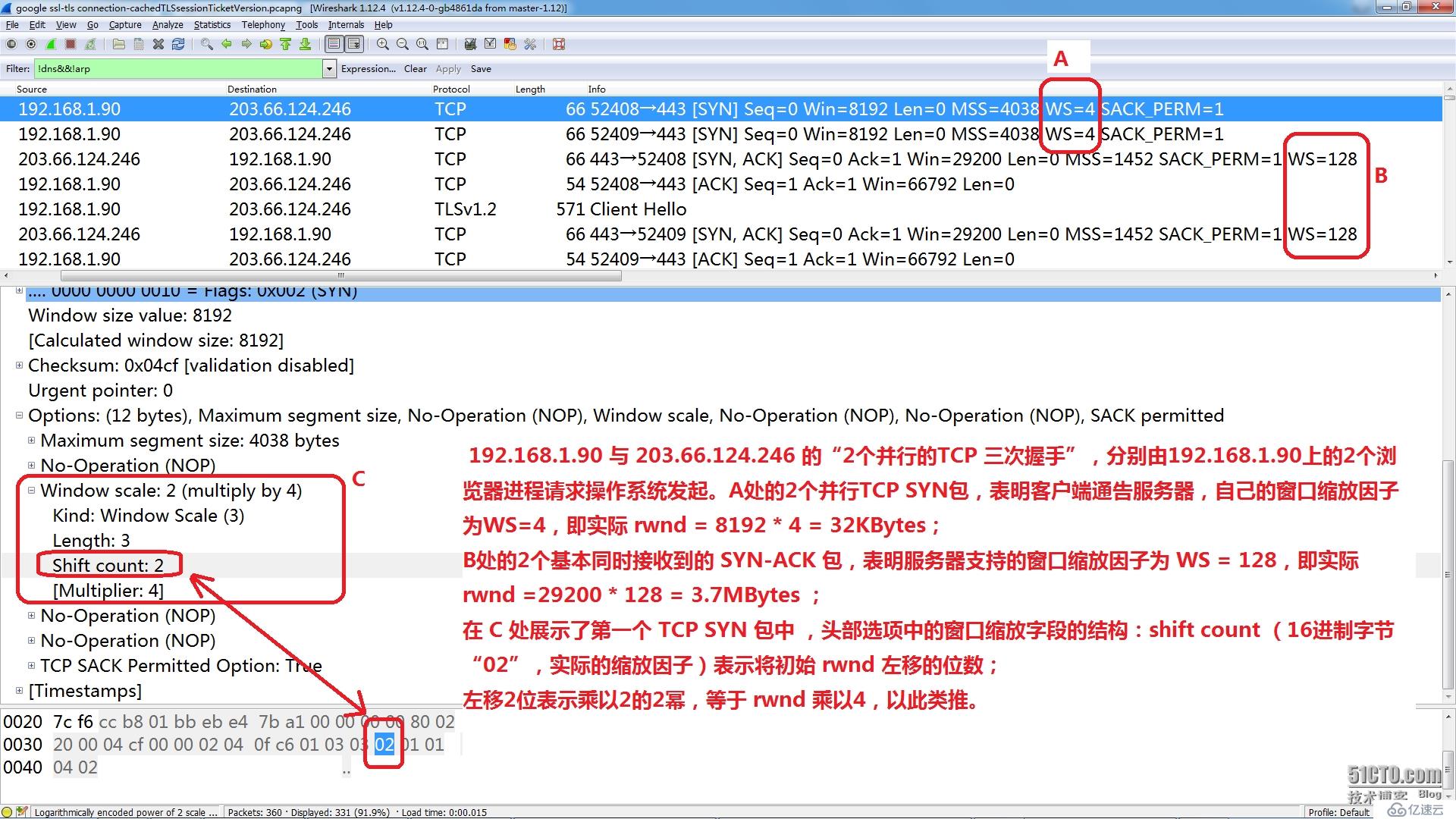
Task: Select Window size value: 8192 row
Action: pos(130,315)
